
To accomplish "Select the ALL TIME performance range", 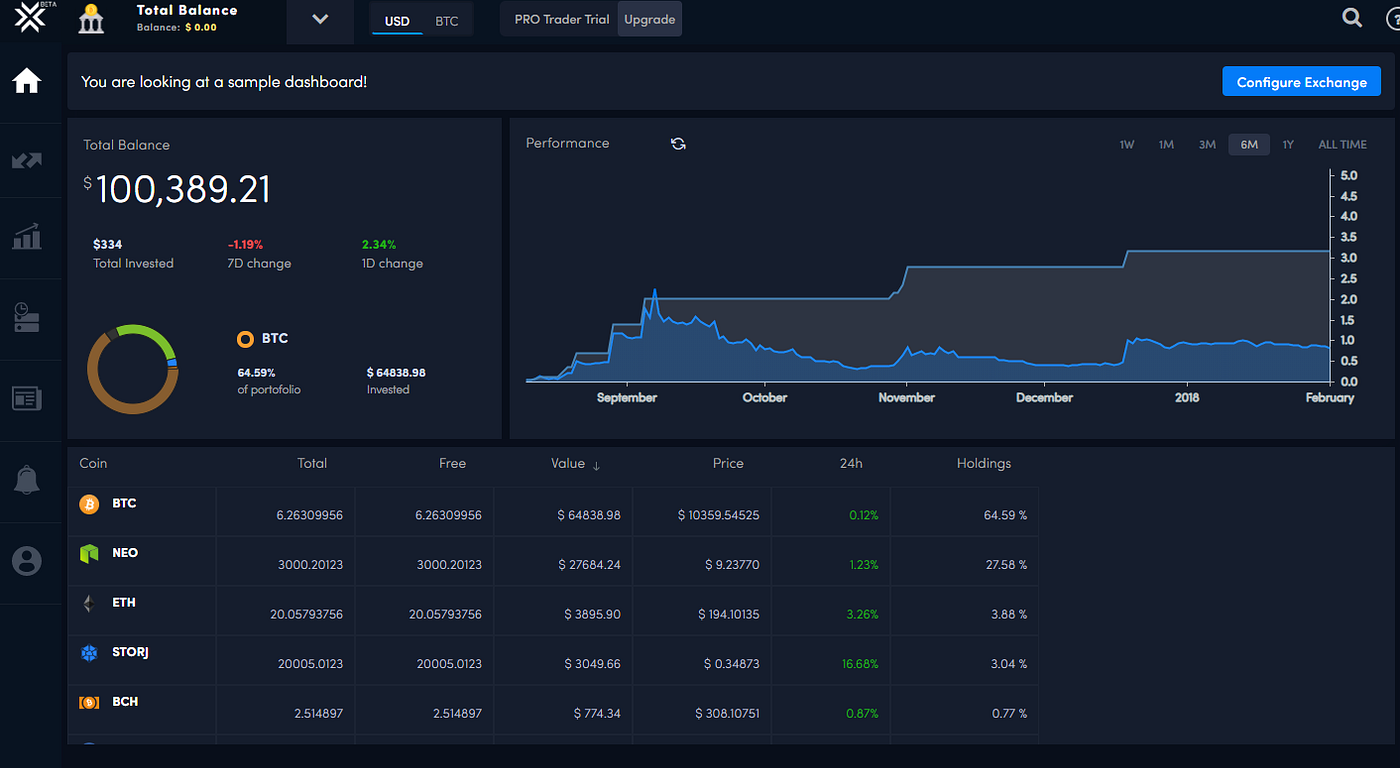I will pyautogui.click(x=1342, y=145).
